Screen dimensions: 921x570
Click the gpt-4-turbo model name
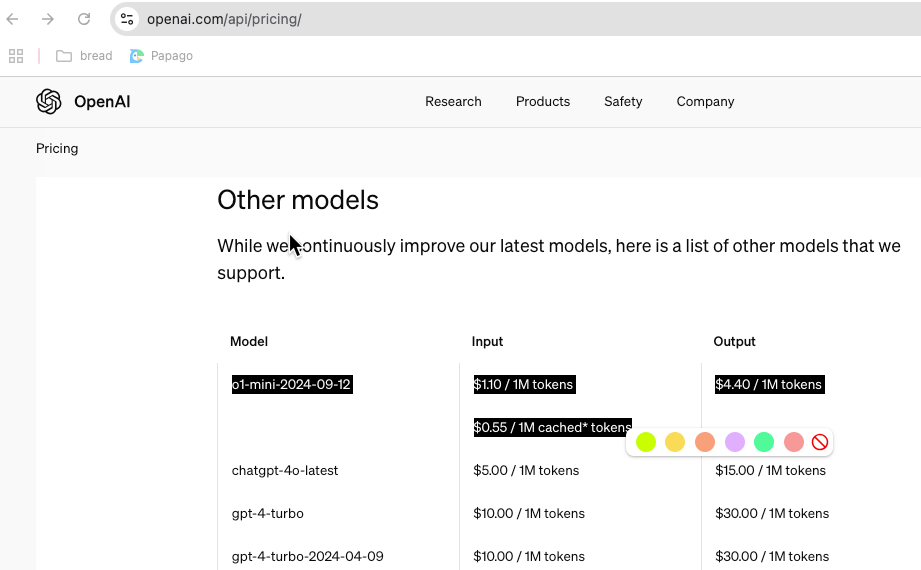[268, 514]
